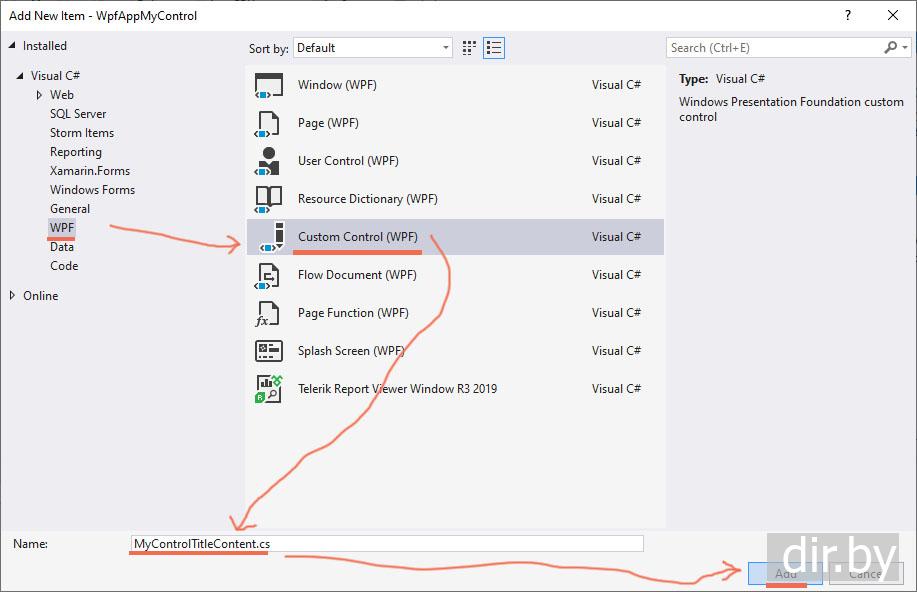Select the Visual C# category label

pyautogui.click(x=56, y=76)
